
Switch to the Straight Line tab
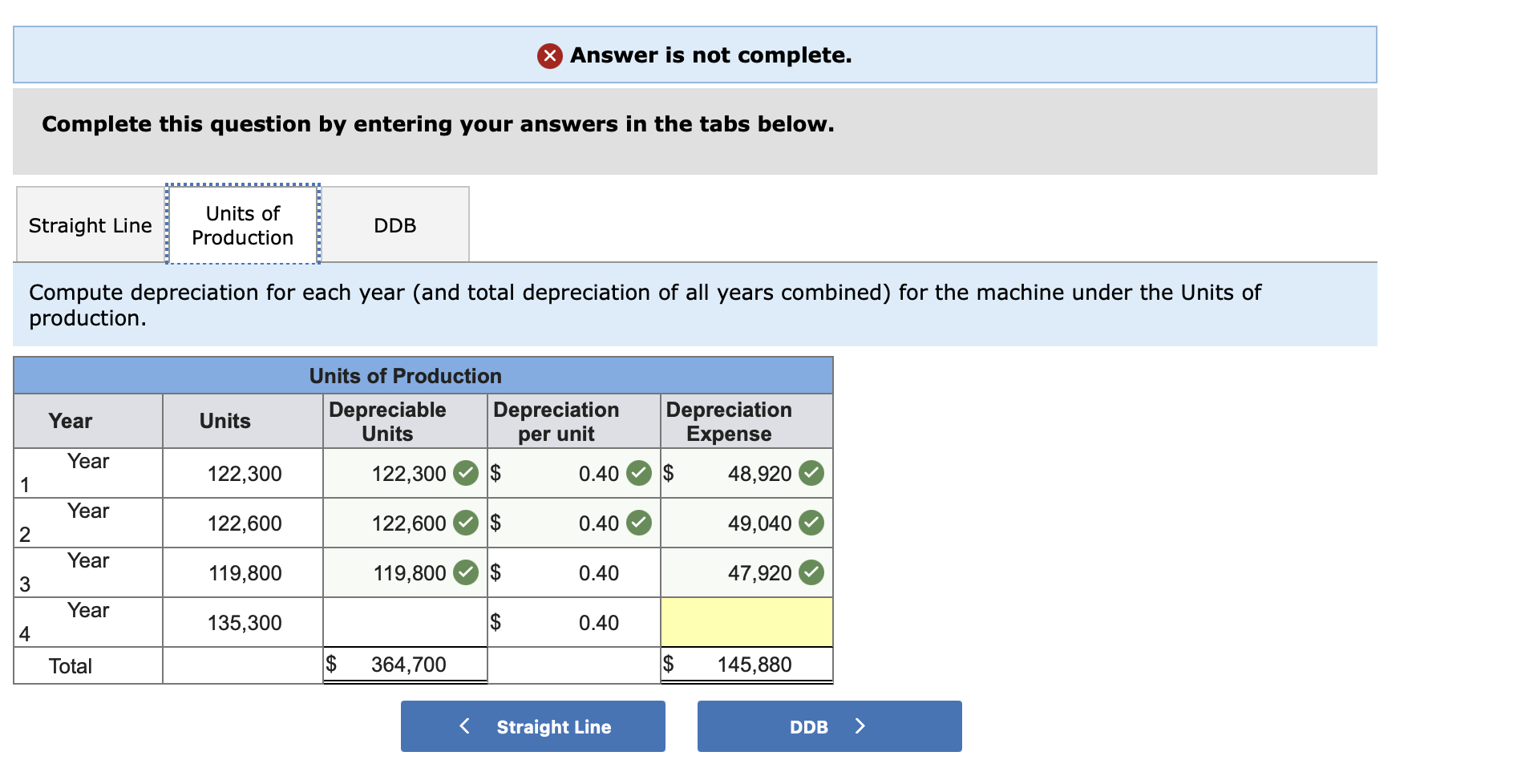coord(90,225)
